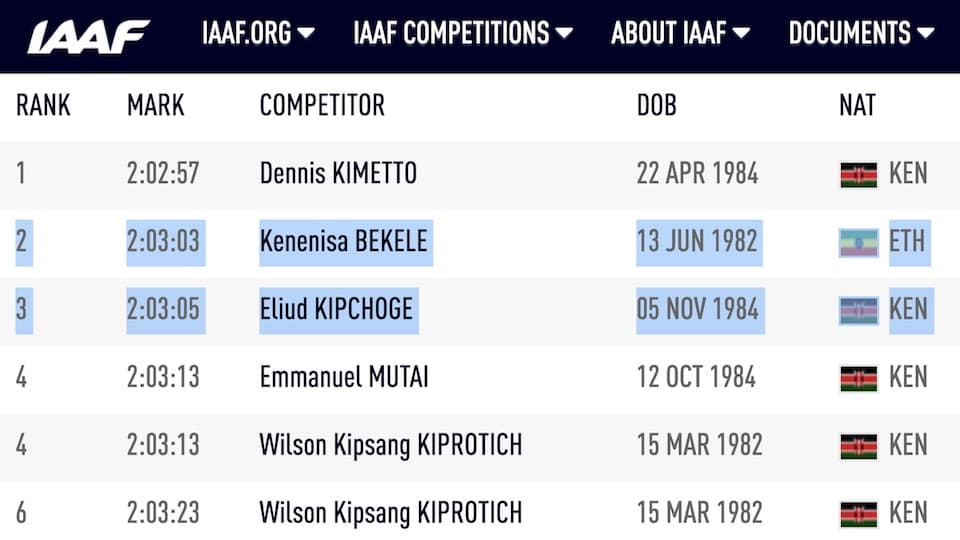This screenshot has width=960, height=540.
Task: Click the IAAF logo
Action: (89, 36)
